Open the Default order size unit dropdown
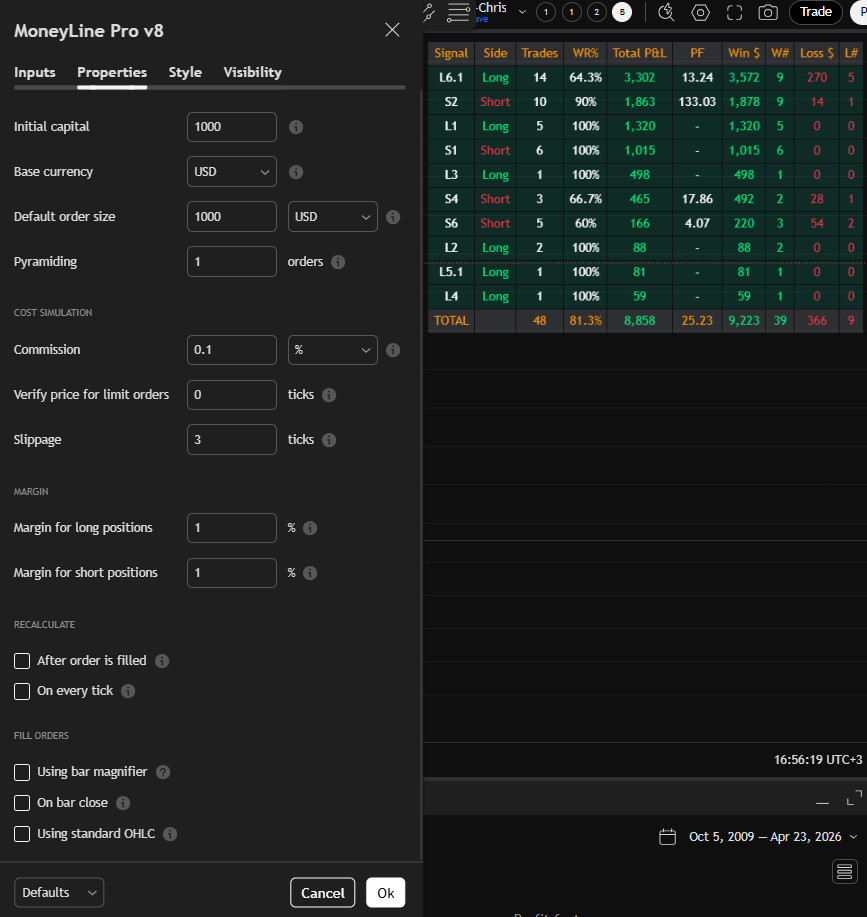This screenshot has width=867, height=917. click(x=333, y=217)
